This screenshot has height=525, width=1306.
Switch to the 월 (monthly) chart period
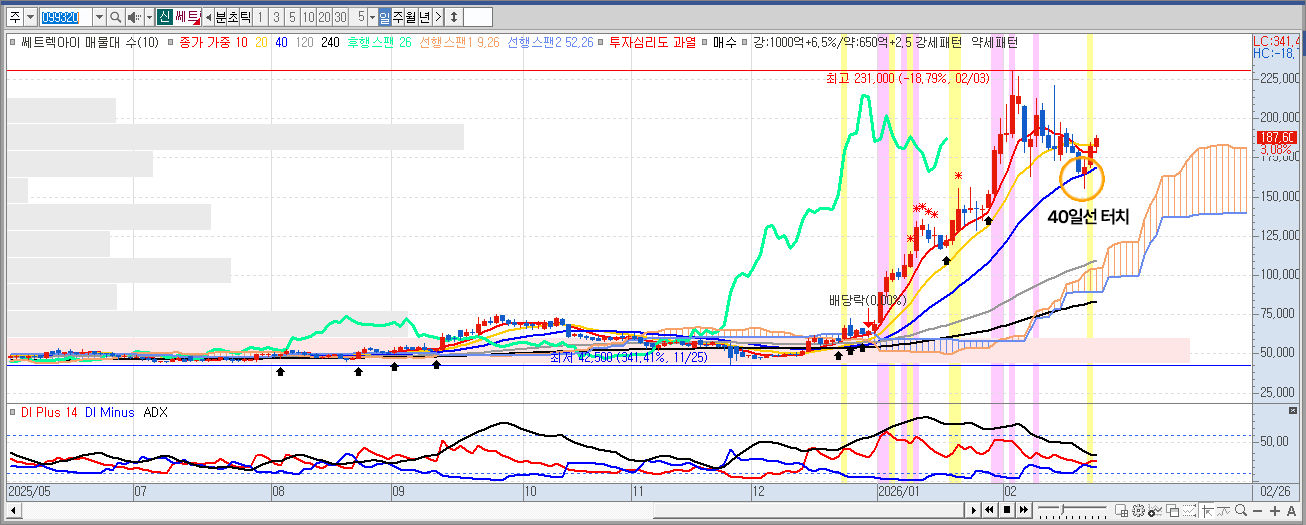411,17
